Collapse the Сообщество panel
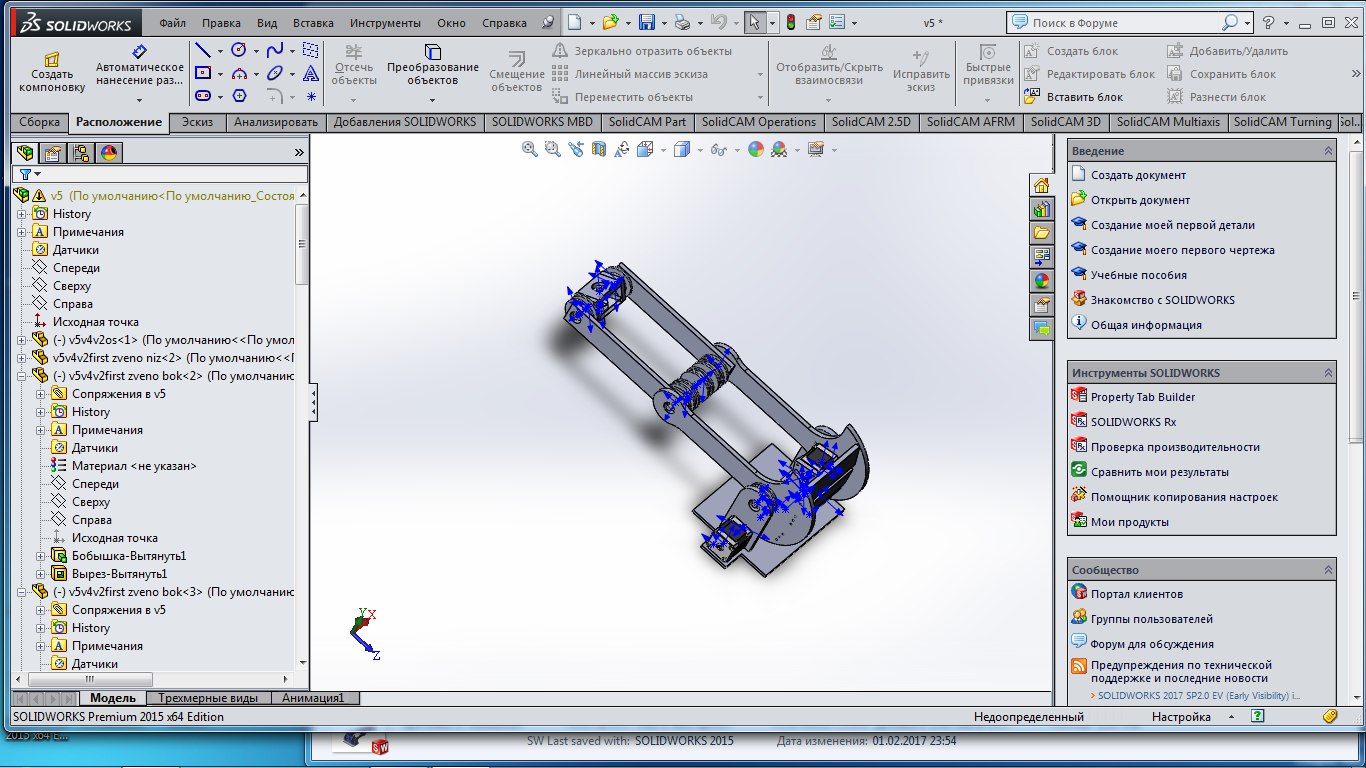1366x768 pixels. pyautogui.click(x=1328, y=570)
